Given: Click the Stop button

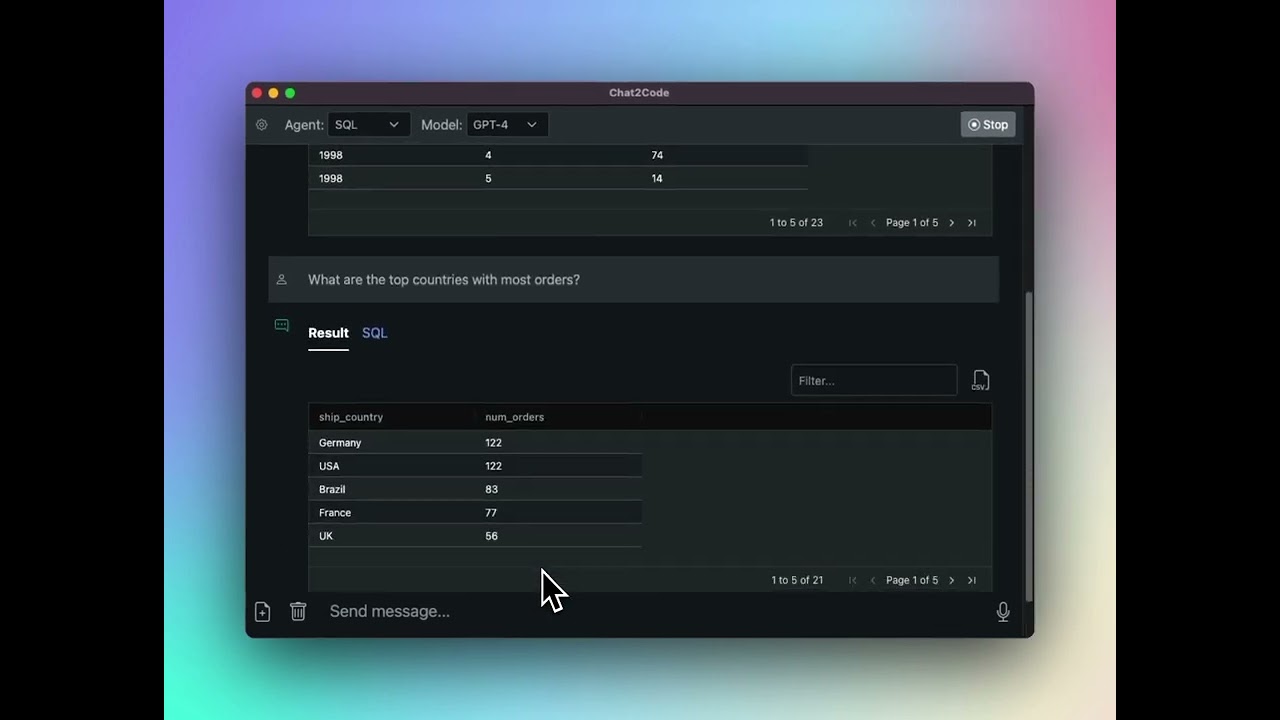Looking at the screenshot, I should pyautogui.click(x=988, y=125).
